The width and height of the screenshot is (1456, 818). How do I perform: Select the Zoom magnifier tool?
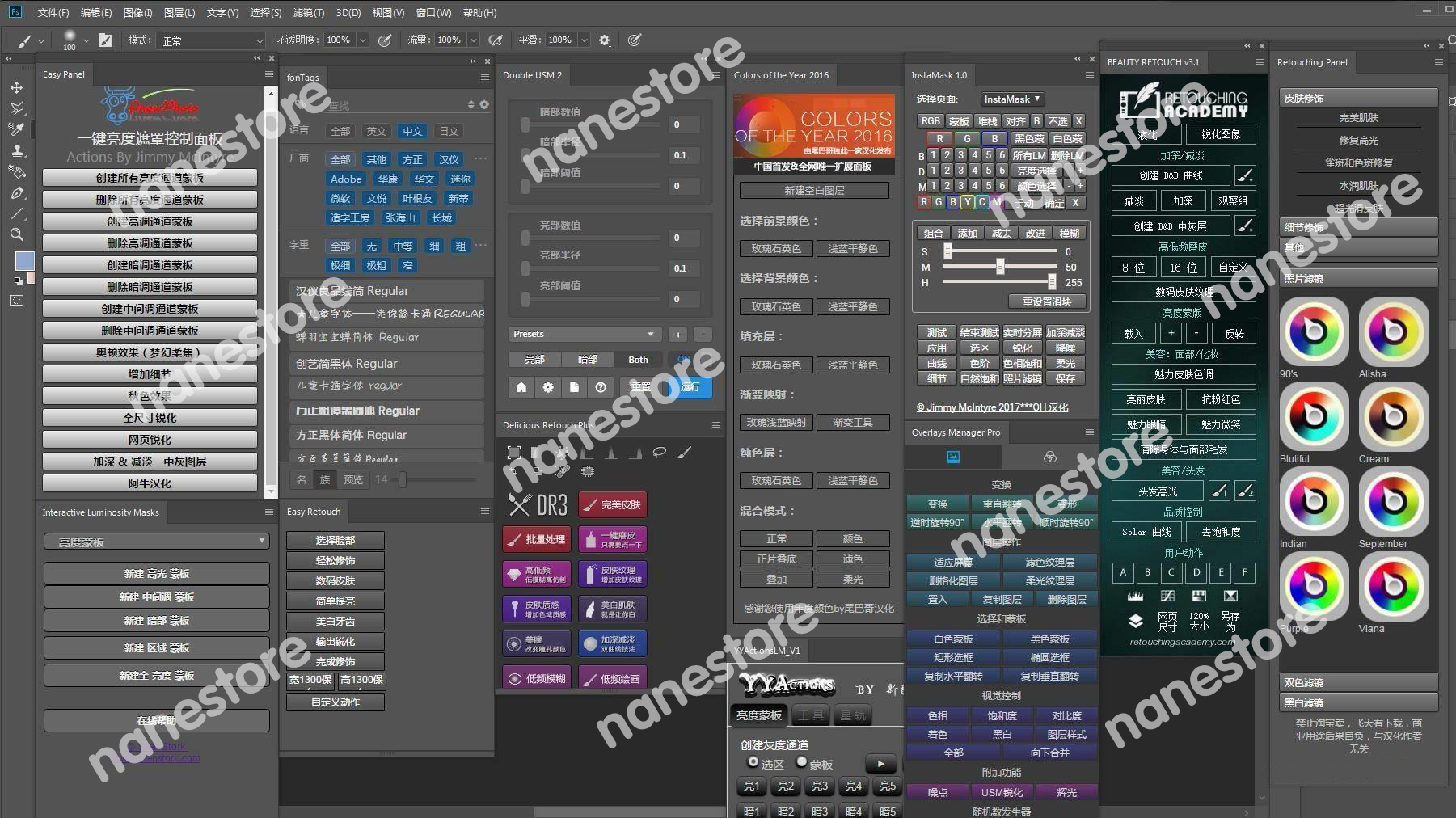click(16, 235)
